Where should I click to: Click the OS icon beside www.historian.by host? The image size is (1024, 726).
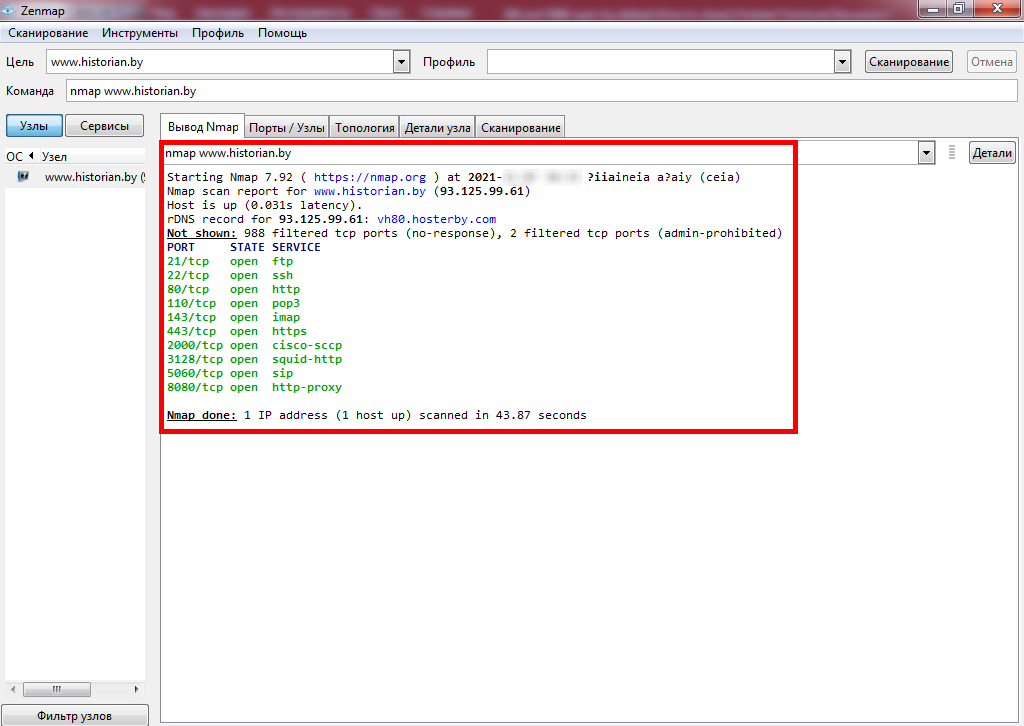[23, 177]
